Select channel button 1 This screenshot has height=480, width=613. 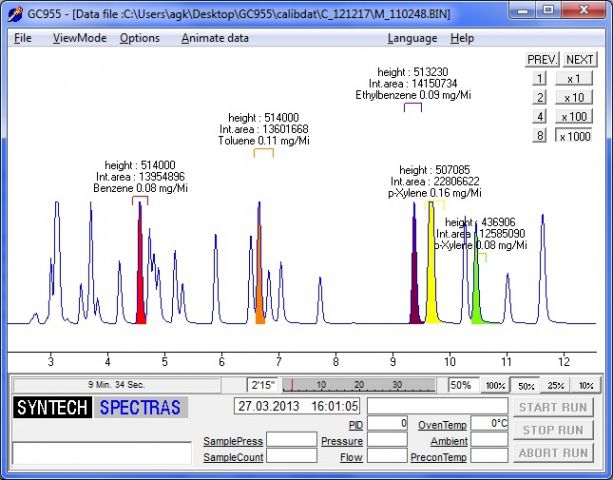(x=540, y=79)
